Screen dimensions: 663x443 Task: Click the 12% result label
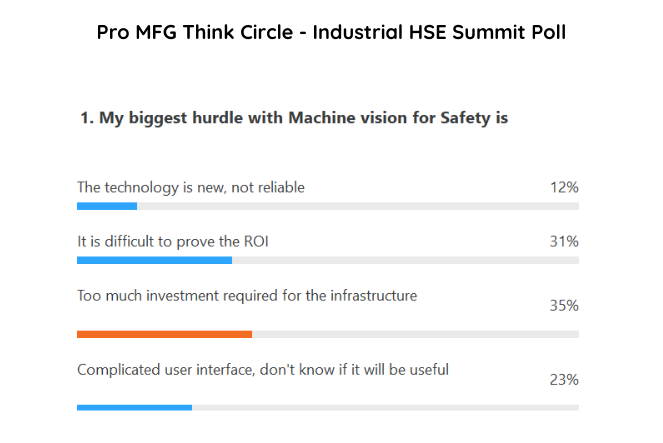click(x=564, y=187)
